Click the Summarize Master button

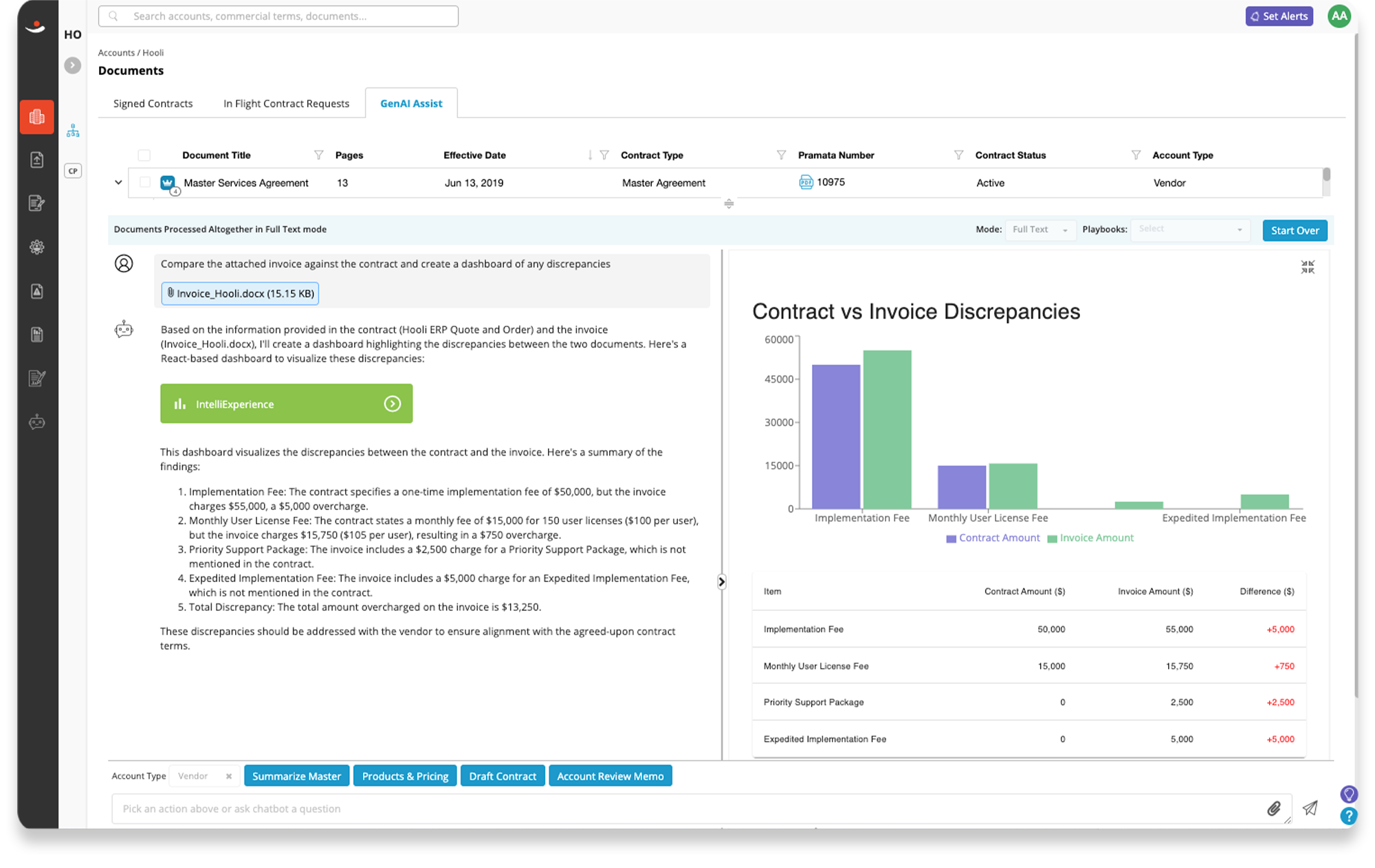point(296,776)
